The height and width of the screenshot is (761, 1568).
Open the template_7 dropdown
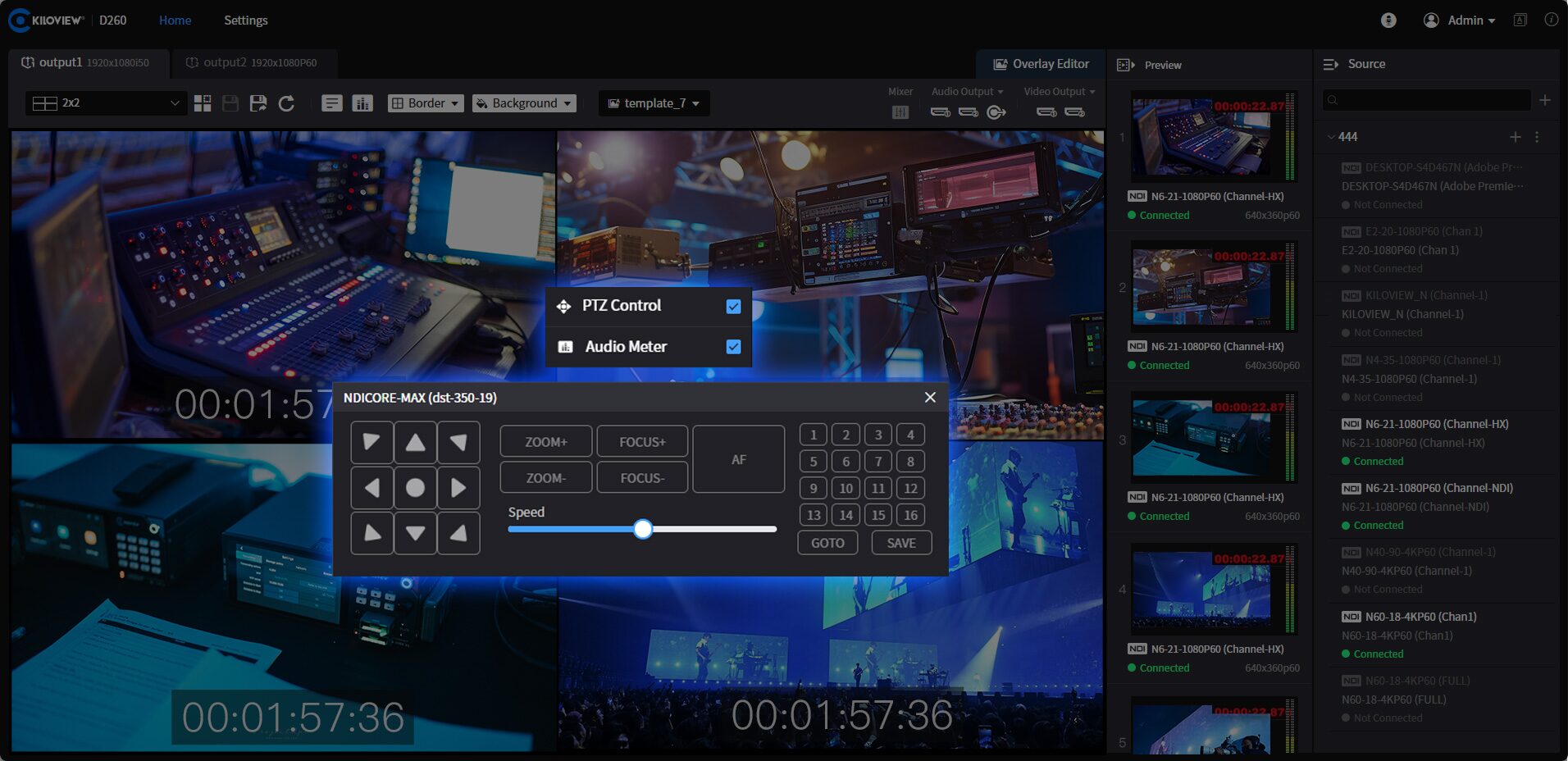[x=654, y=103]
